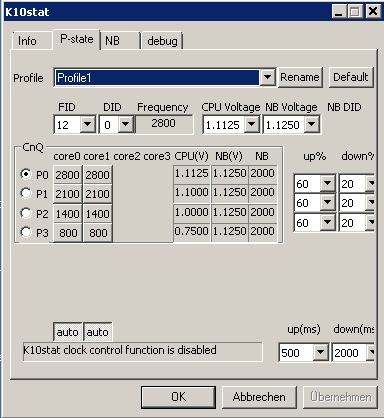Click NB(V) 1.1250 cell in P0 row

[x=230, y=174]
